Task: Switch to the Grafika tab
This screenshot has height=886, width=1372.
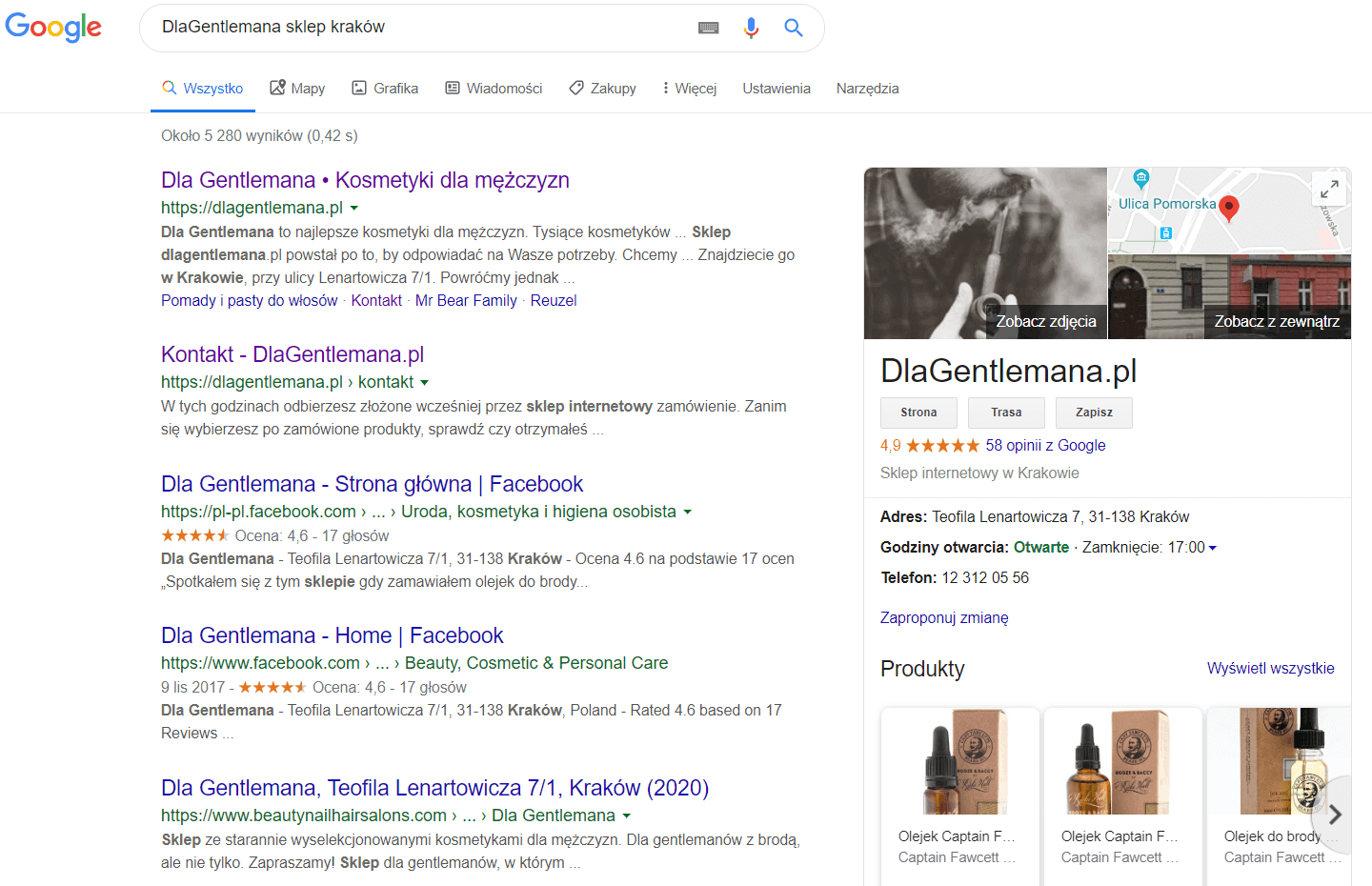Action: 385,89
